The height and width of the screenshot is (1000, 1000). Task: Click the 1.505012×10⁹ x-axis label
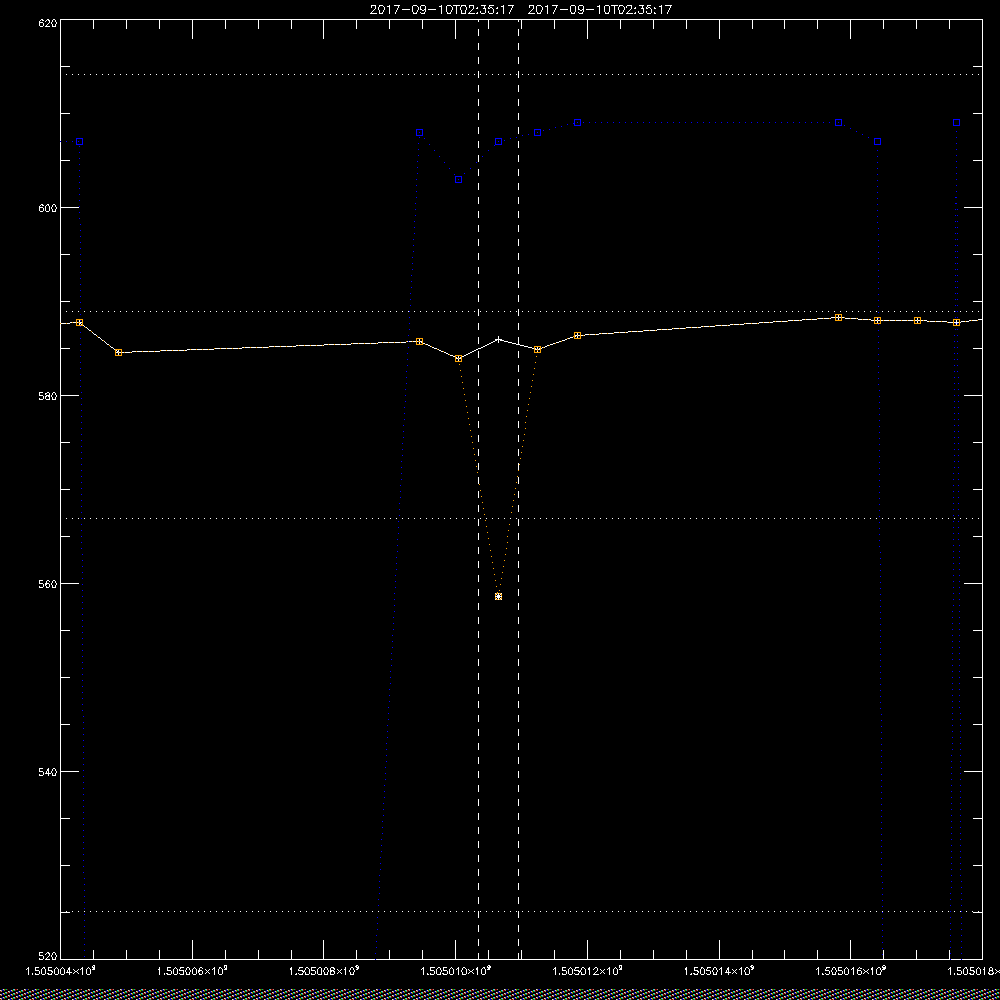point(588,971)
